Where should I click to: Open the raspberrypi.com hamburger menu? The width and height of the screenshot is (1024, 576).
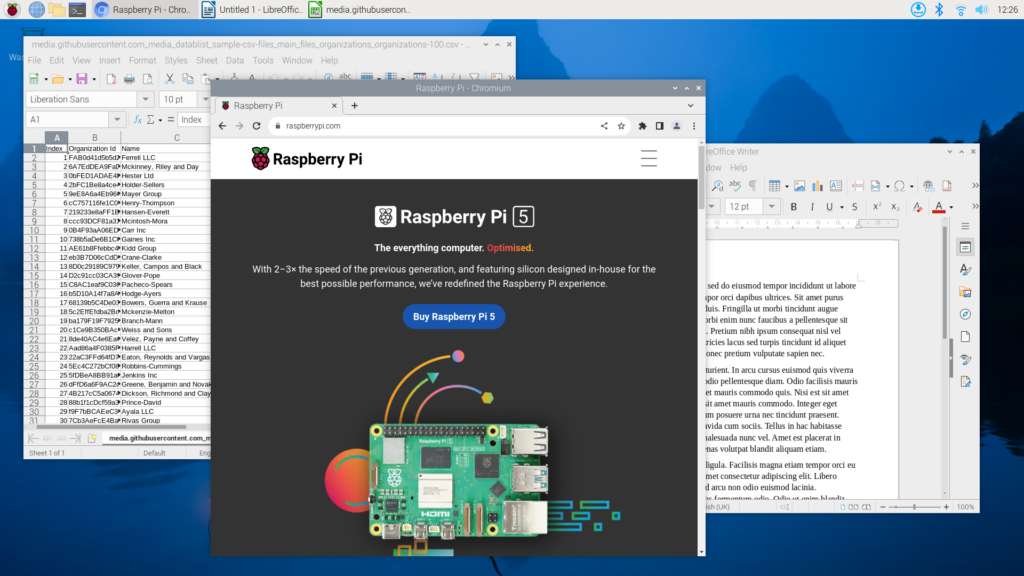648,158
